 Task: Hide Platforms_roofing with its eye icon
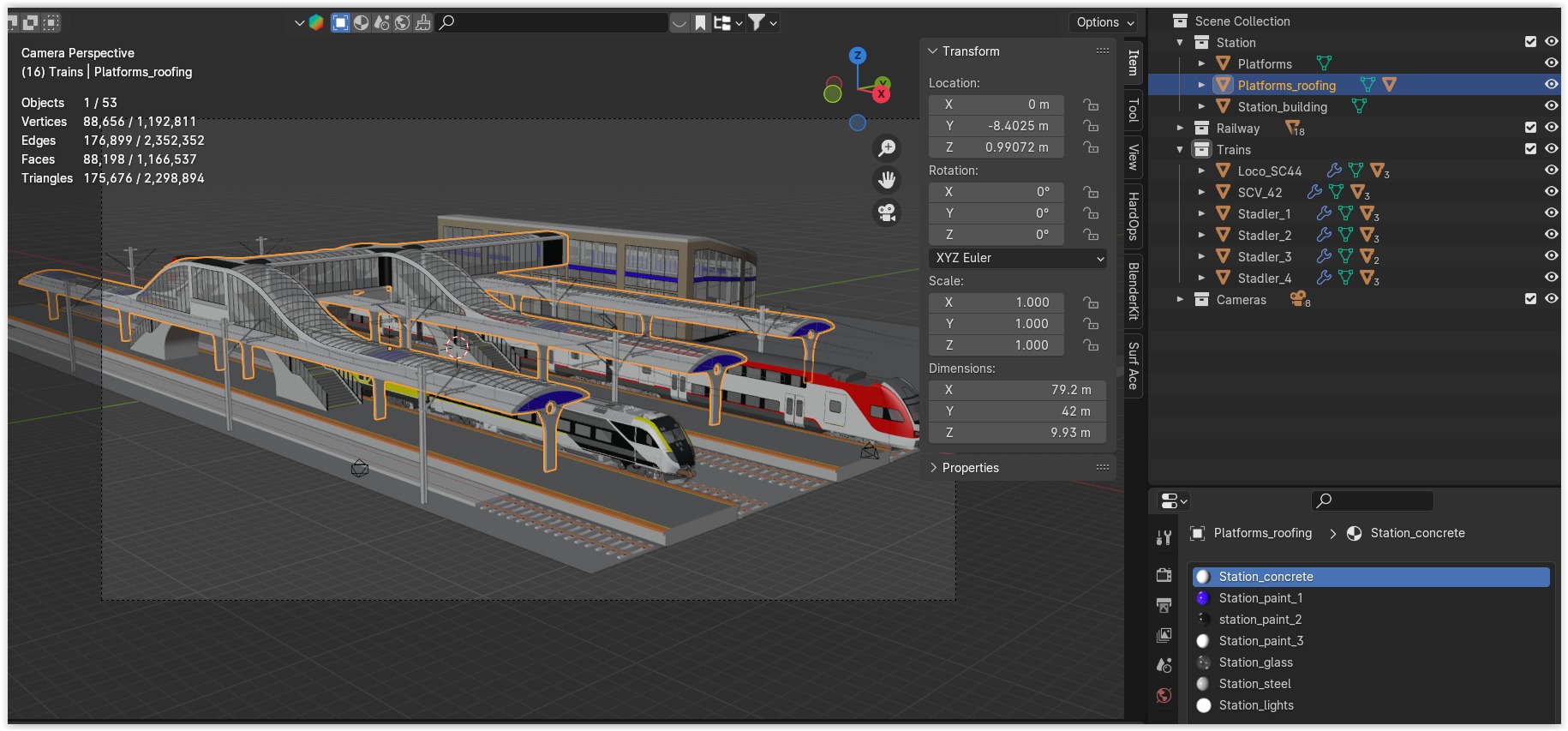coord(1551,85)
